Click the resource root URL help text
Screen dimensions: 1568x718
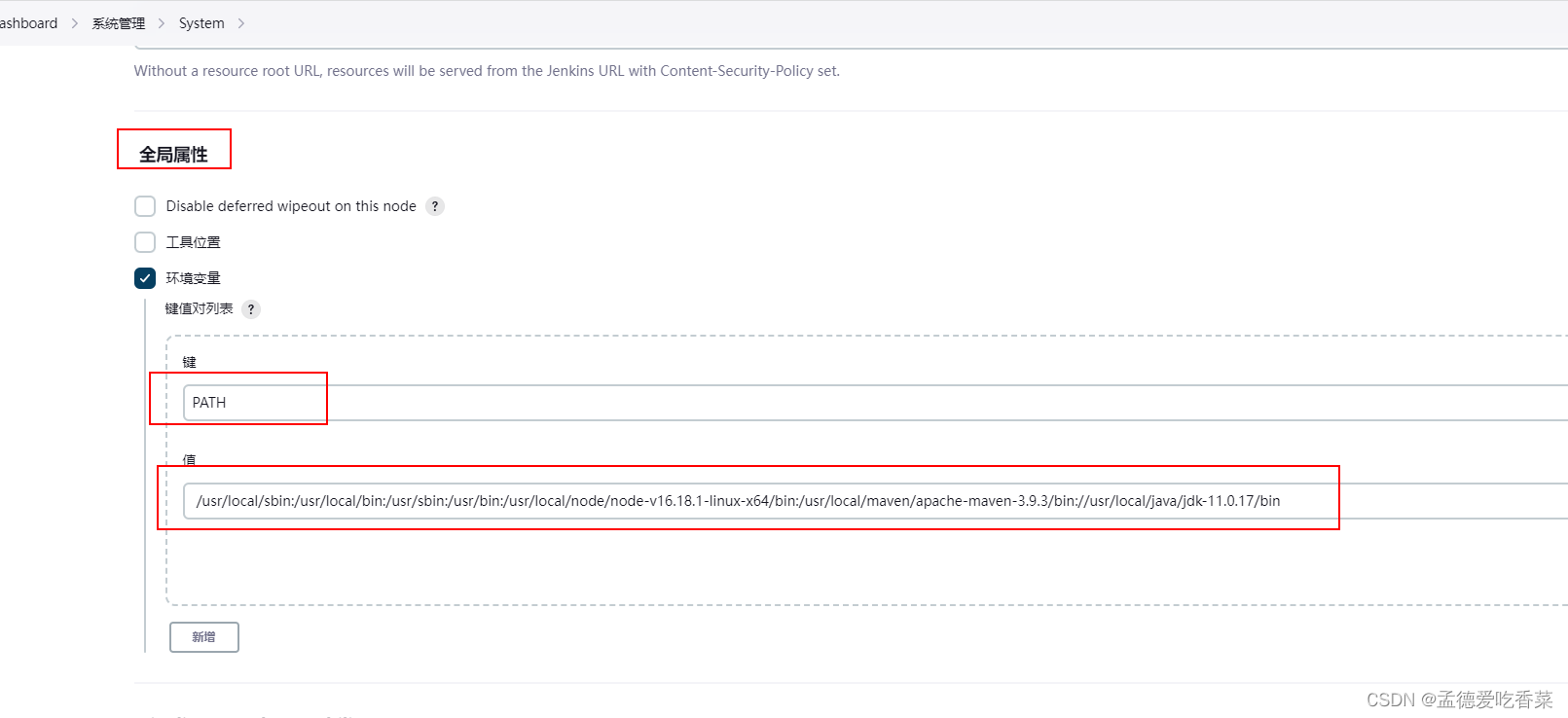pos(487,71)
